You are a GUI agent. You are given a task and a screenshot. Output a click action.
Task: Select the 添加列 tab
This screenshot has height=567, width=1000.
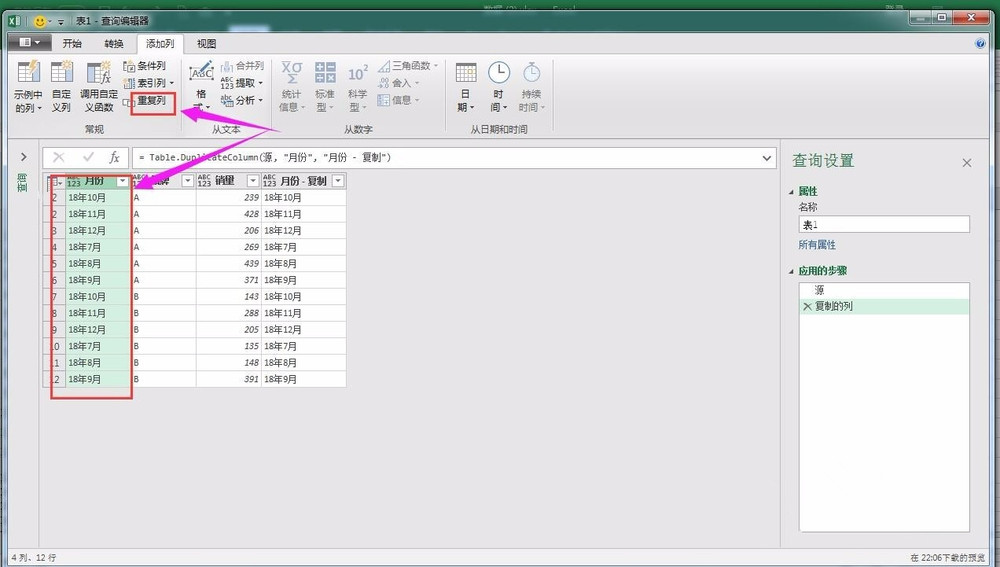pos(159,43)
